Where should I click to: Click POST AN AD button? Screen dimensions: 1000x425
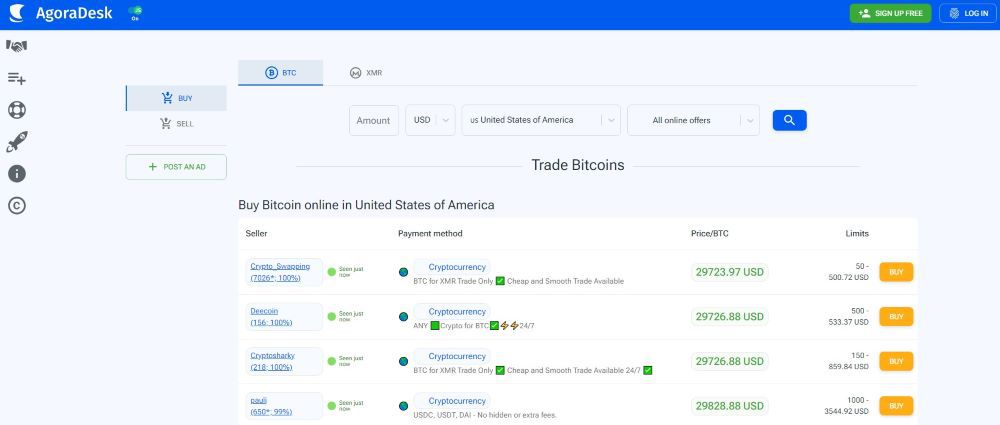[176, 167]
